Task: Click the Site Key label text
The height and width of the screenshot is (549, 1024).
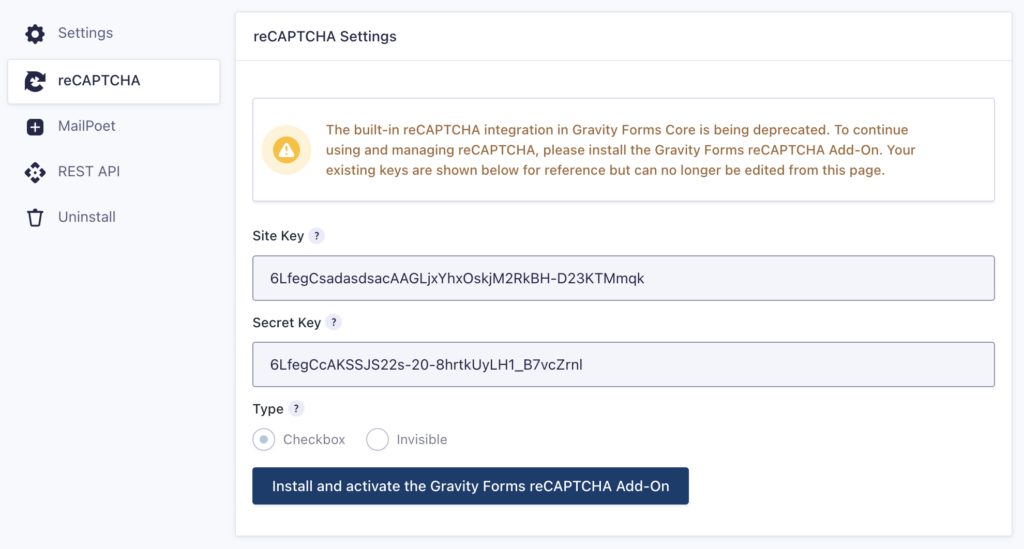Action: pyautogui.click(x=278, y=236)
